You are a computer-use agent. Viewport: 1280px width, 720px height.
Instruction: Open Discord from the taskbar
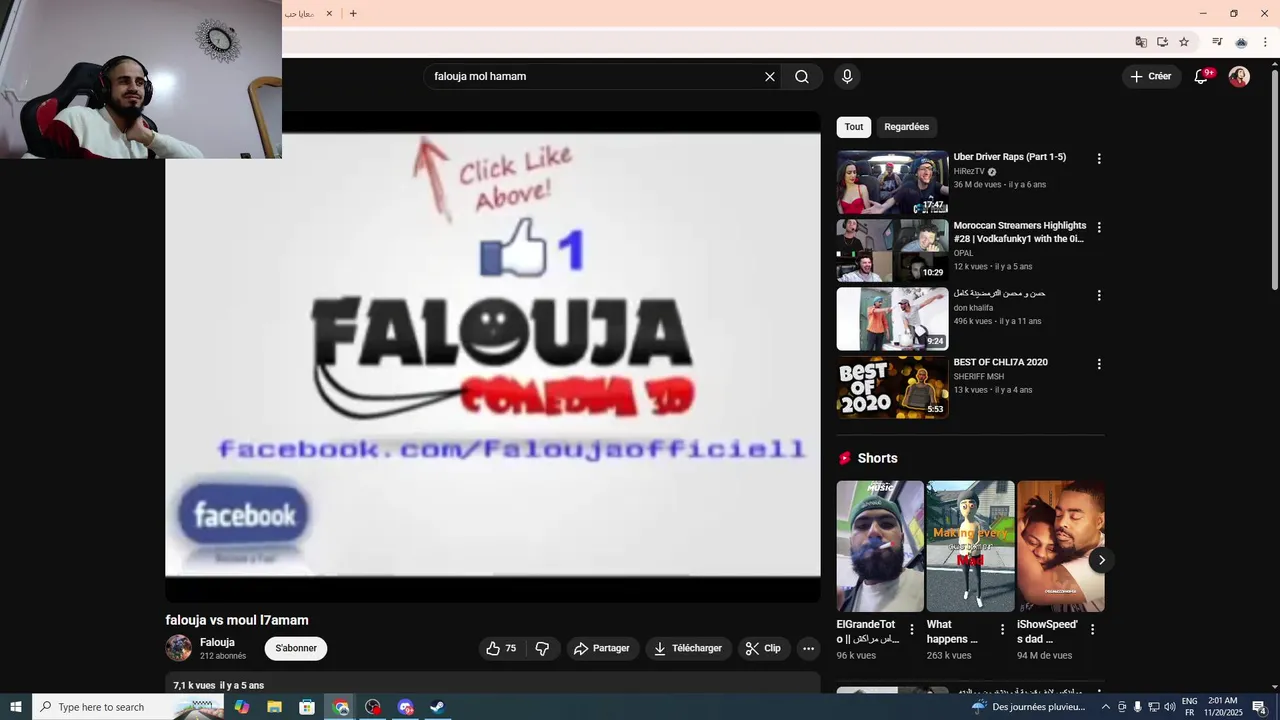pos(405,707)
